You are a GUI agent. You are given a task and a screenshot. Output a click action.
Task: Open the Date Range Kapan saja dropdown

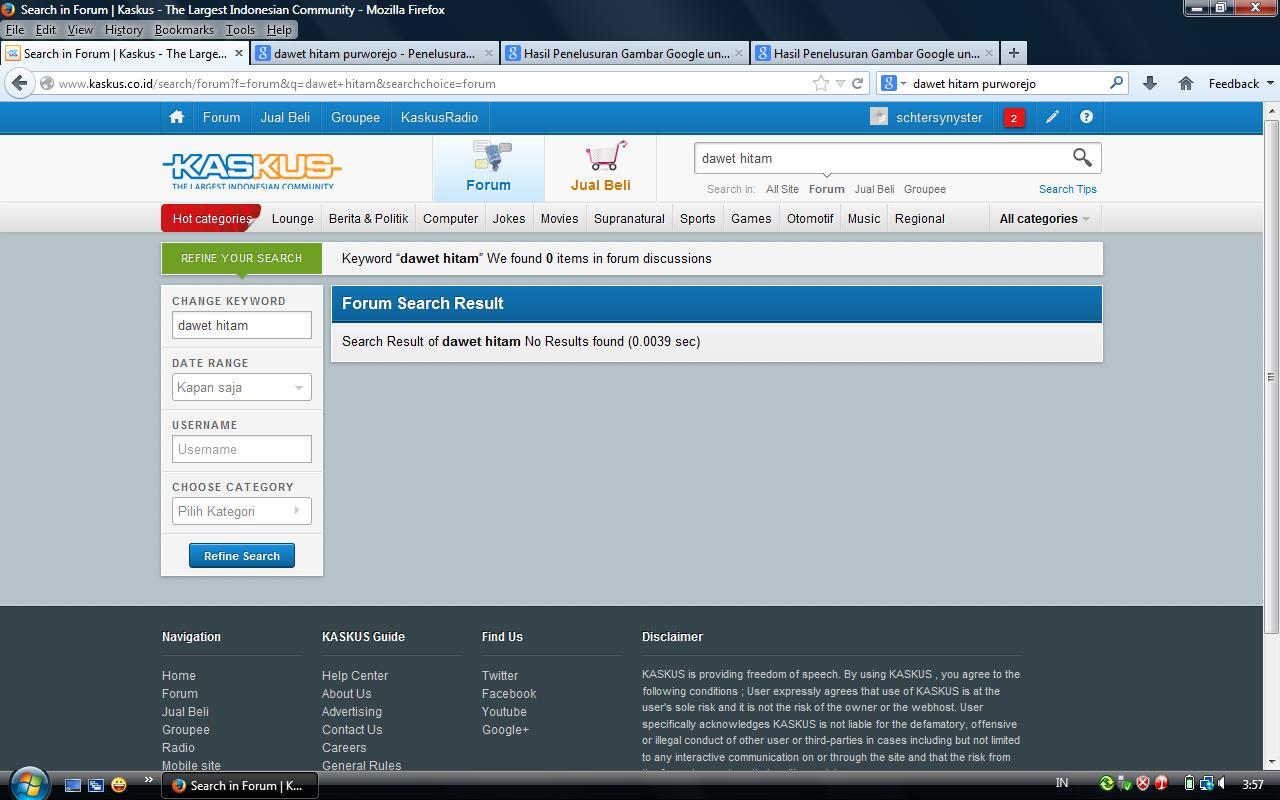coord(241,387)
